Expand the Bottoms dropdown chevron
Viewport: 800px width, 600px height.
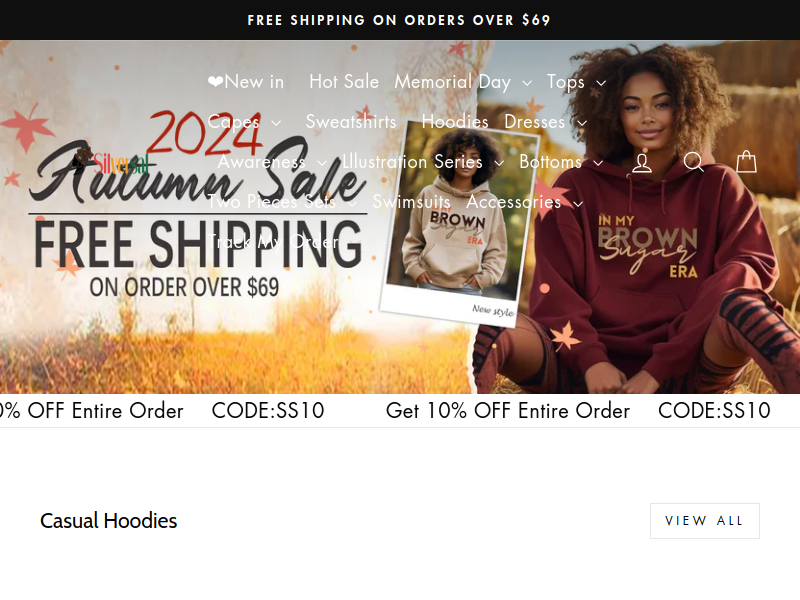598,163
